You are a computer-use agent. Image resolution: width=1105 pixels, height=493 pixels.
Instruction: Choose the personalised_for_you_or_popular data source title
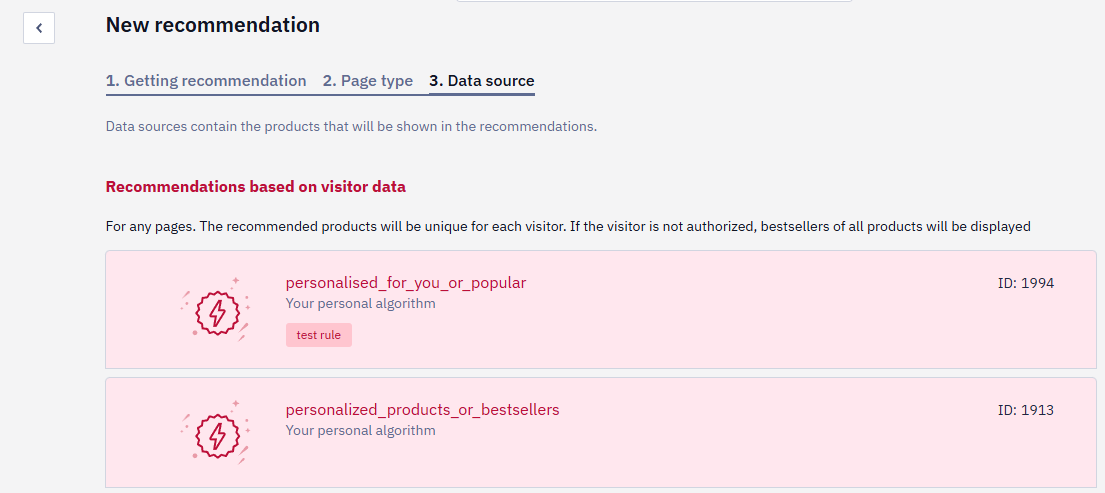(x=406, y=283)
